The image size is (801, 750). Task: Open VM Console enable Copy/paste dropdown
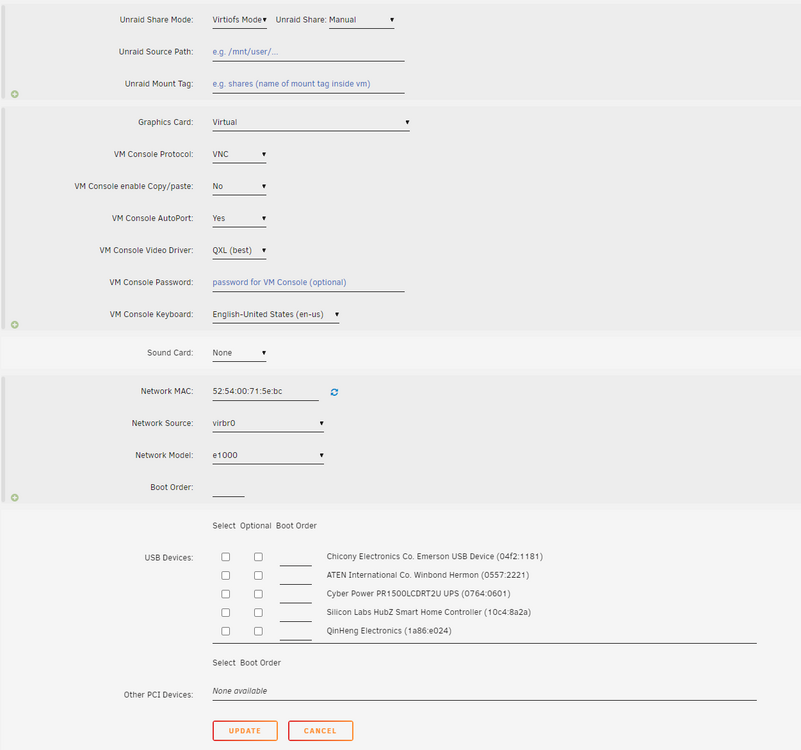point(240,186)
